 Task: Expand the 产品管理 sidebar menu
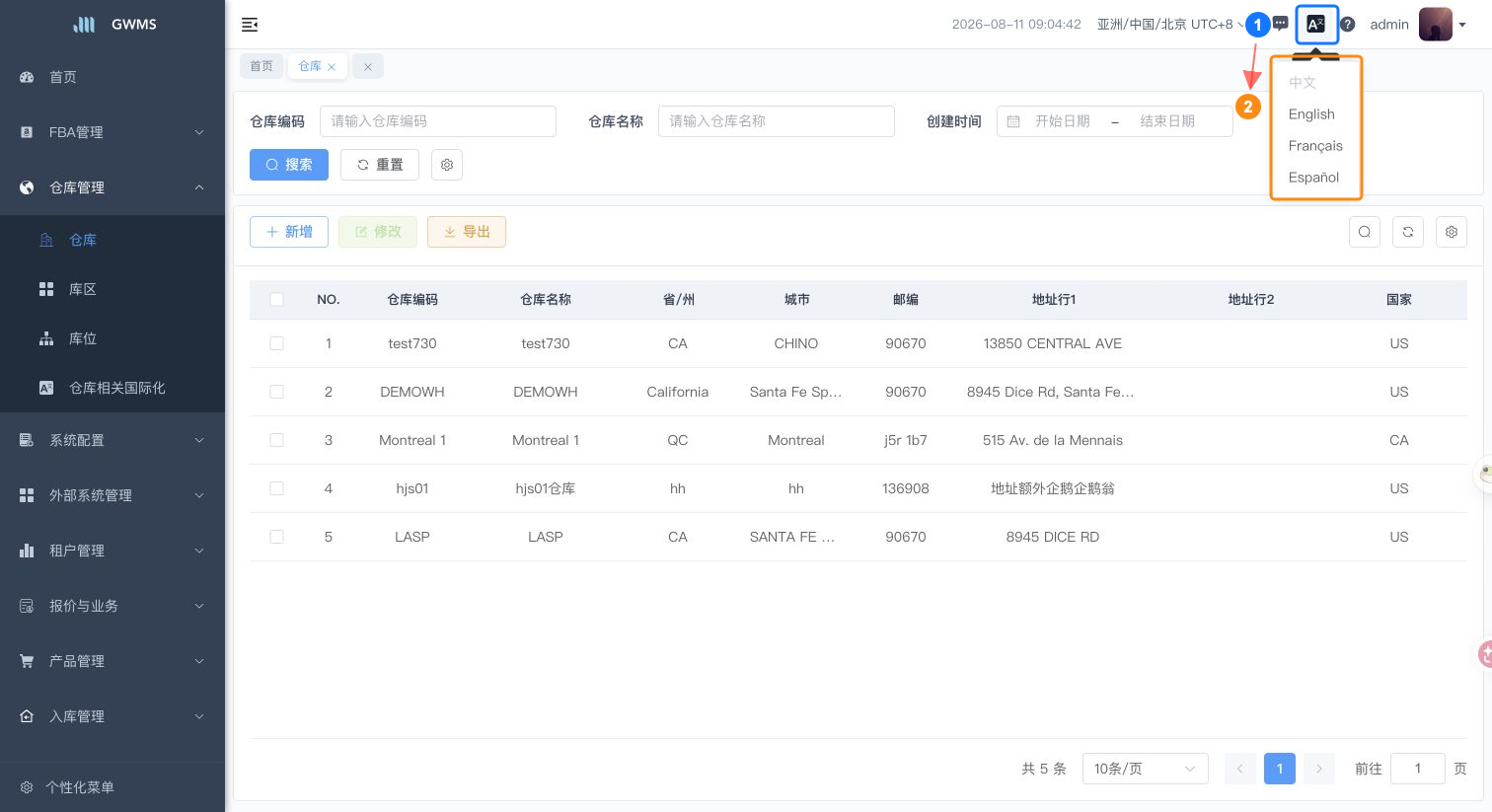pyautogui.click(x=112, y=661)
